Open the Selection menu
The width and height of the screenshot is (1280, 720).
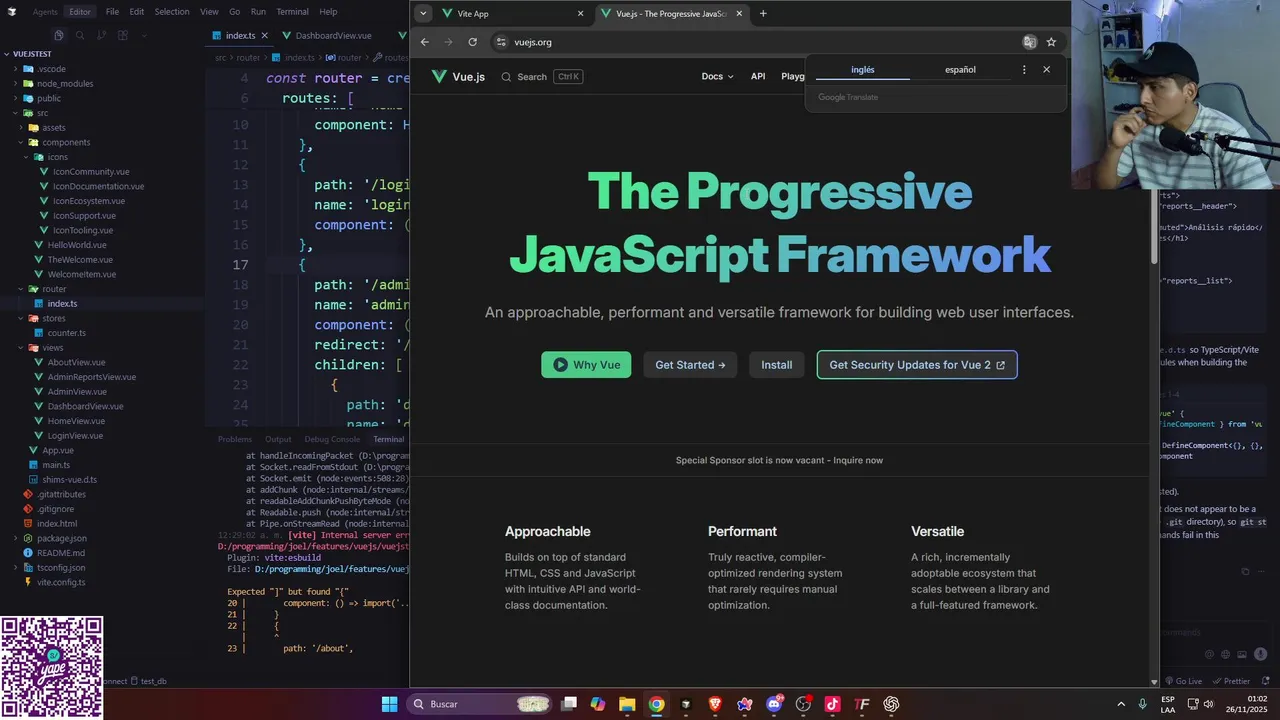point(172,12)
